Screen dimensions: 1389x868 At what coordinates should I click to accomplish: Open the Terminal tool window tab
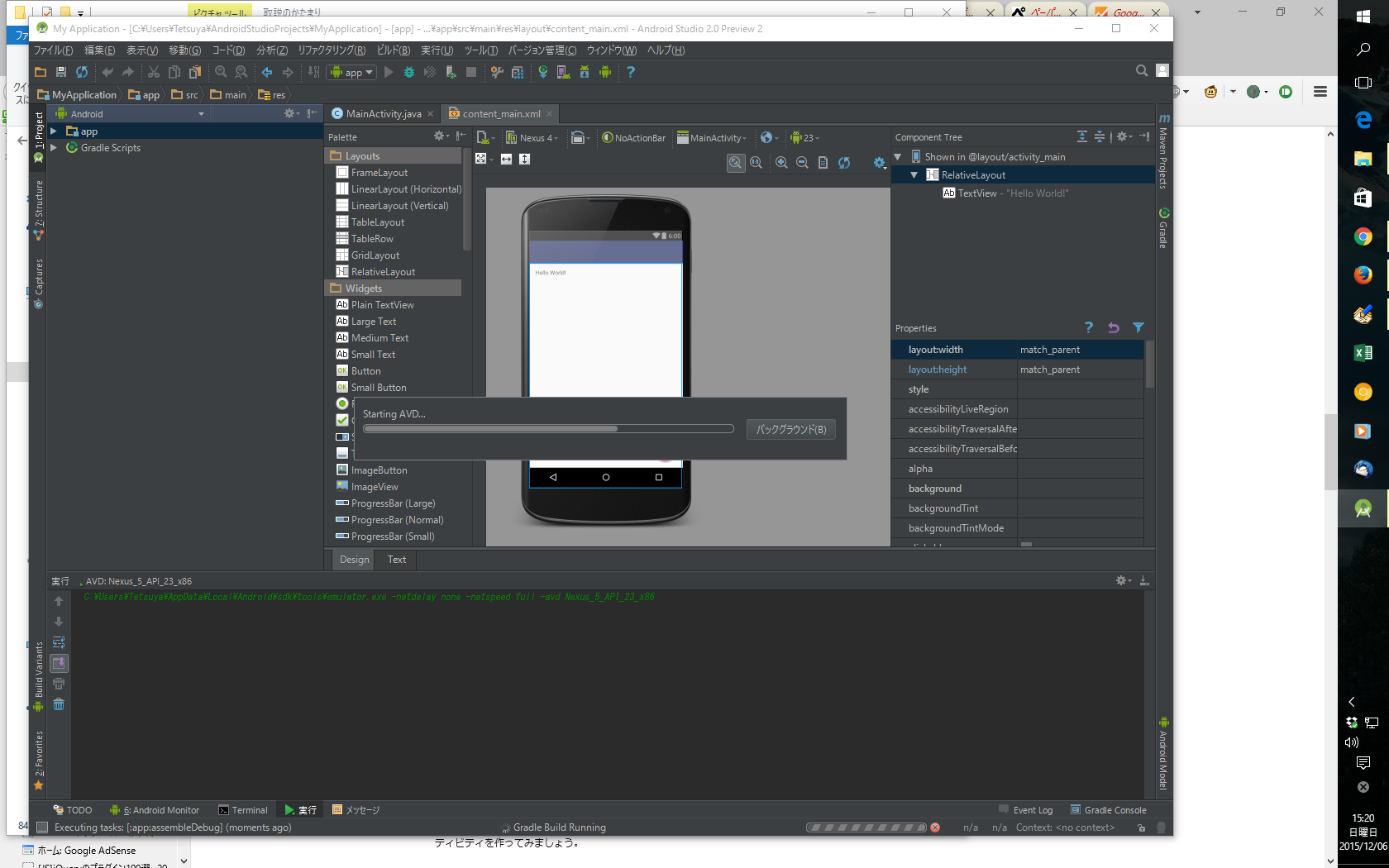tap(243, 810)
